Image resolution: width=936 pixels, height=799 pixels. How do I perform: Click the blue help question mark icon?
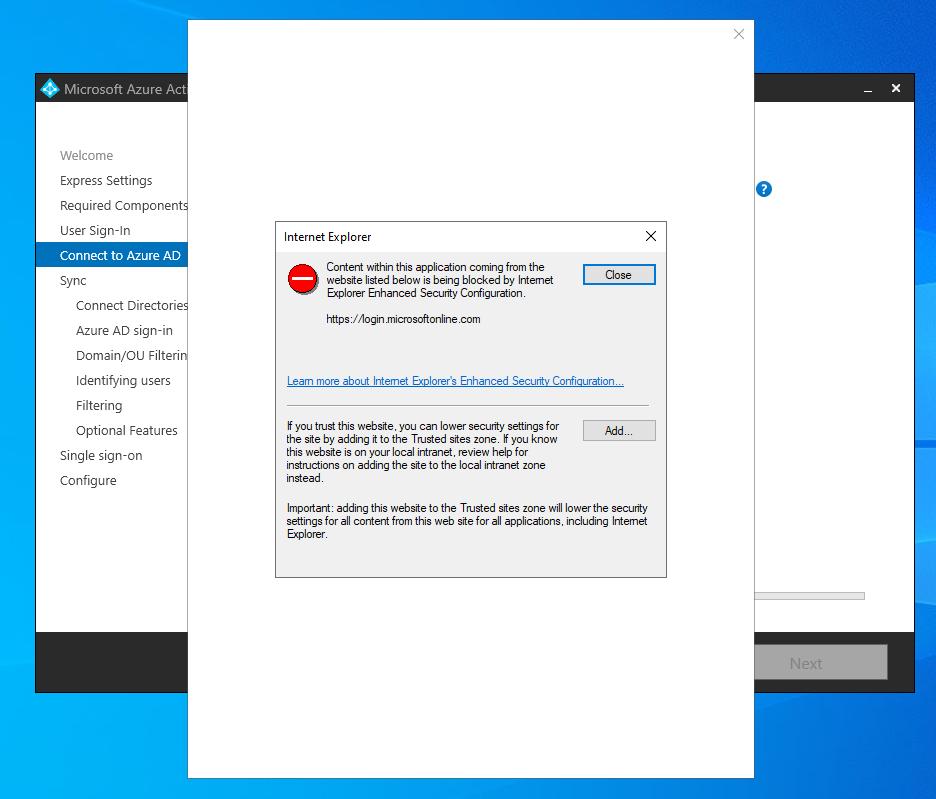763,189
